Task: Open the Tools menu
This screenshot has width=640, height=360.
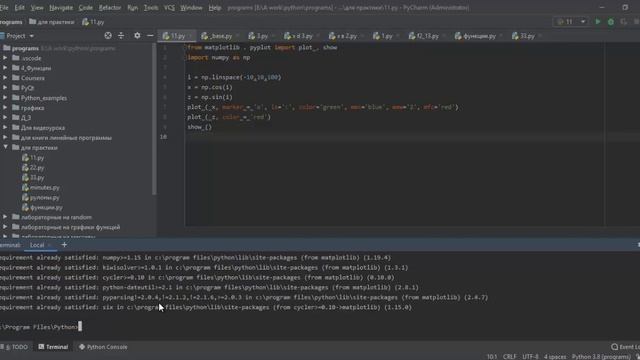Action: (x=151, y=7)
